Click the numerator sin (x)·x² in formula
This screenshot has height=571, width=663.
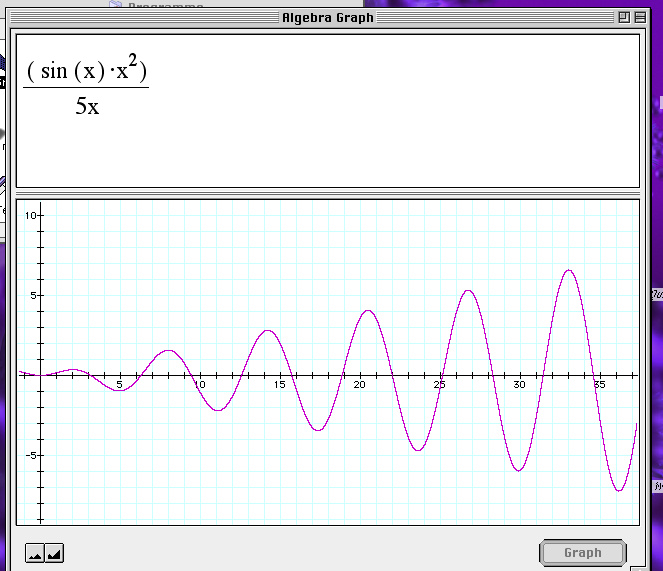(87, 69)
